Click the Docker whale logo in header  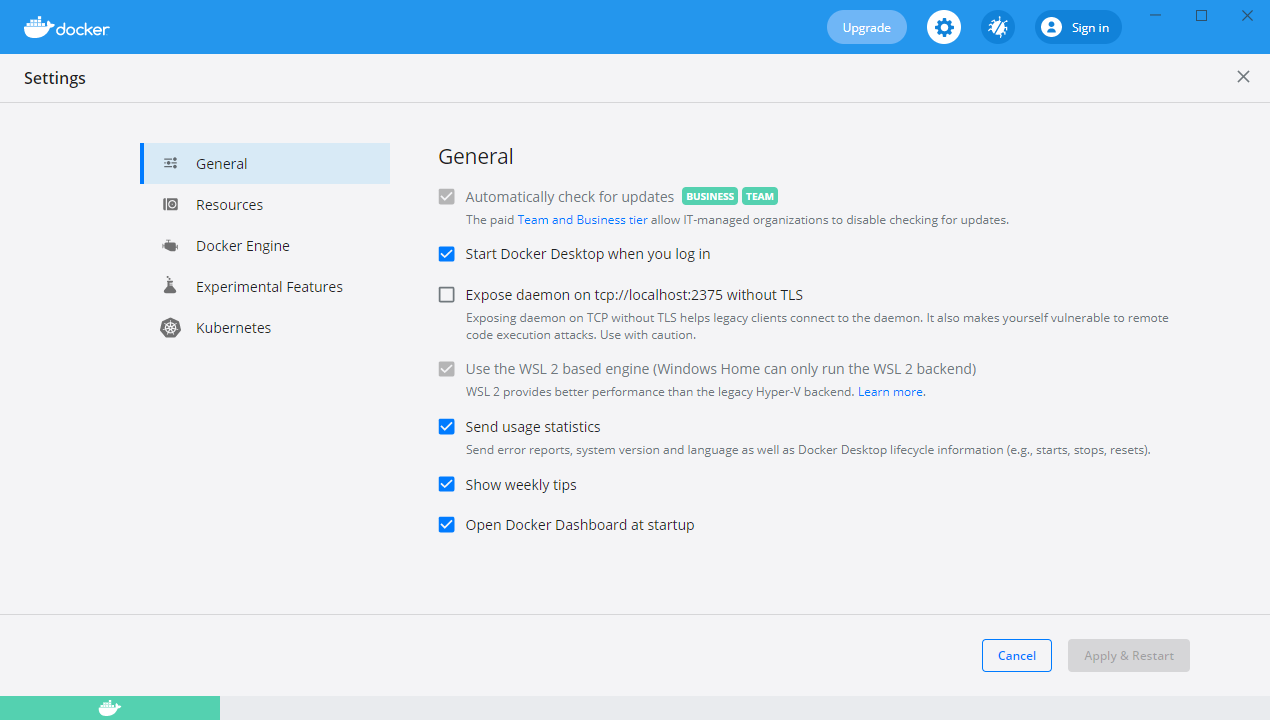click(66, 27)
